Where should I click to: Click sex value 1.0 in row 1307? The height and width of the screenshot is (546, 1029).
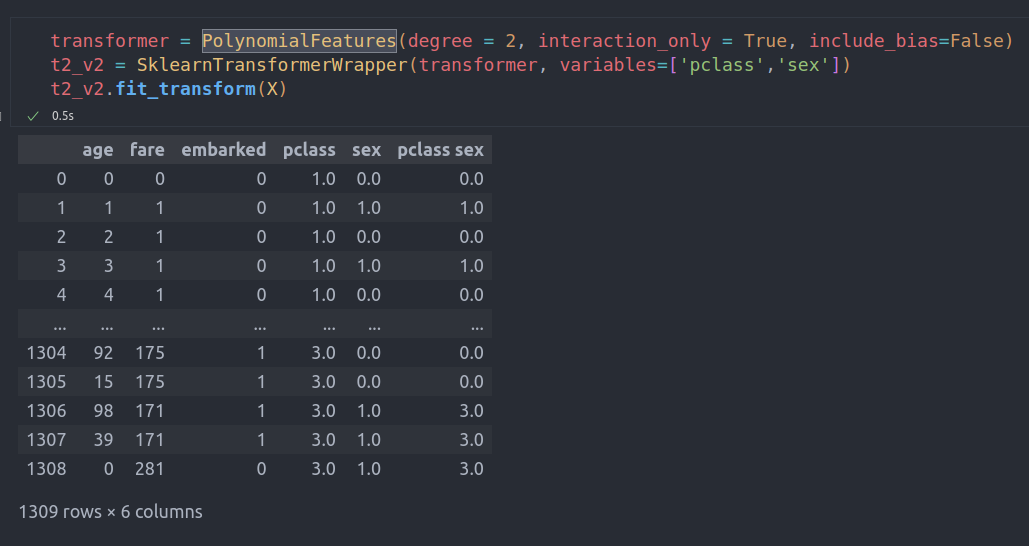[368, 440]
